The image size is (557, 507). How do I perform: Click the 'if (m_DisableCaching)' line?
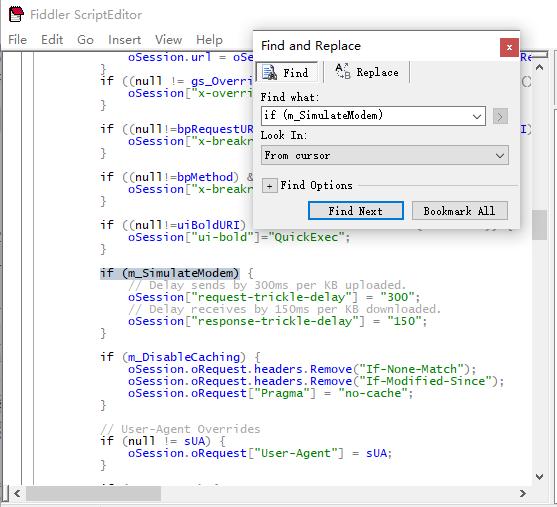pos(180,357)
